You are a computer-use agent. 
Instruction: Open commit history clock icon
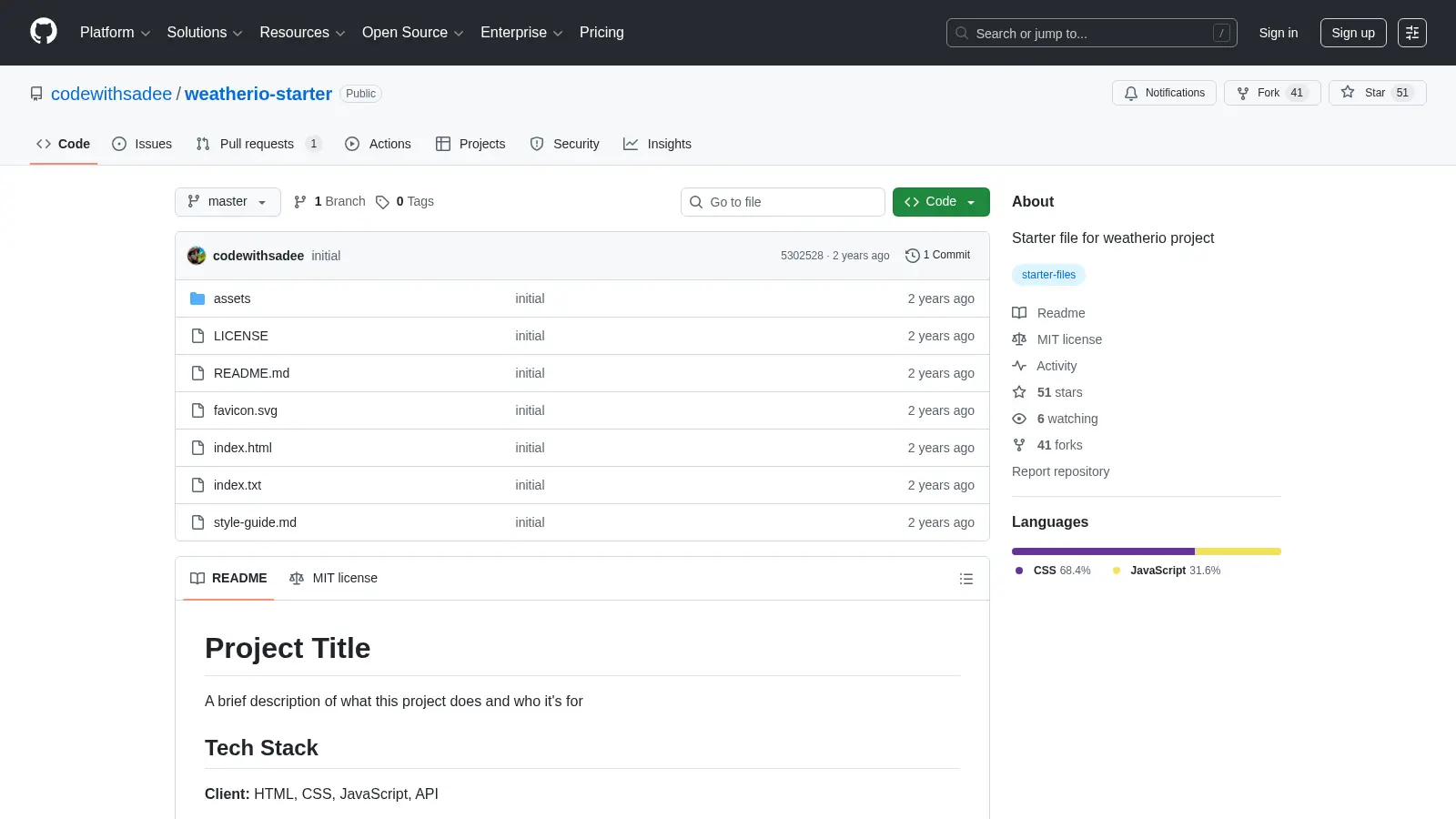(x=912, y=256)
